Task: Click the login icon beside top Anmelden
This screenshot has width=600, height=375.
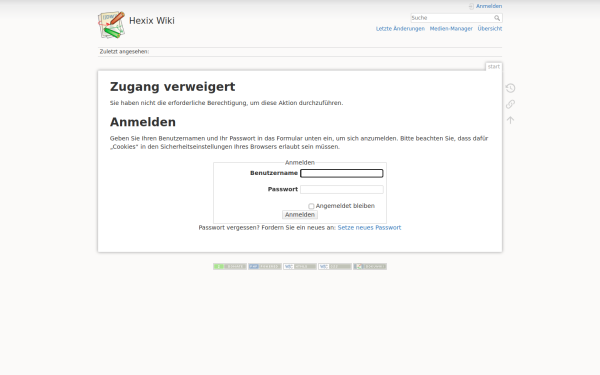Action: [x=471, y=6]
